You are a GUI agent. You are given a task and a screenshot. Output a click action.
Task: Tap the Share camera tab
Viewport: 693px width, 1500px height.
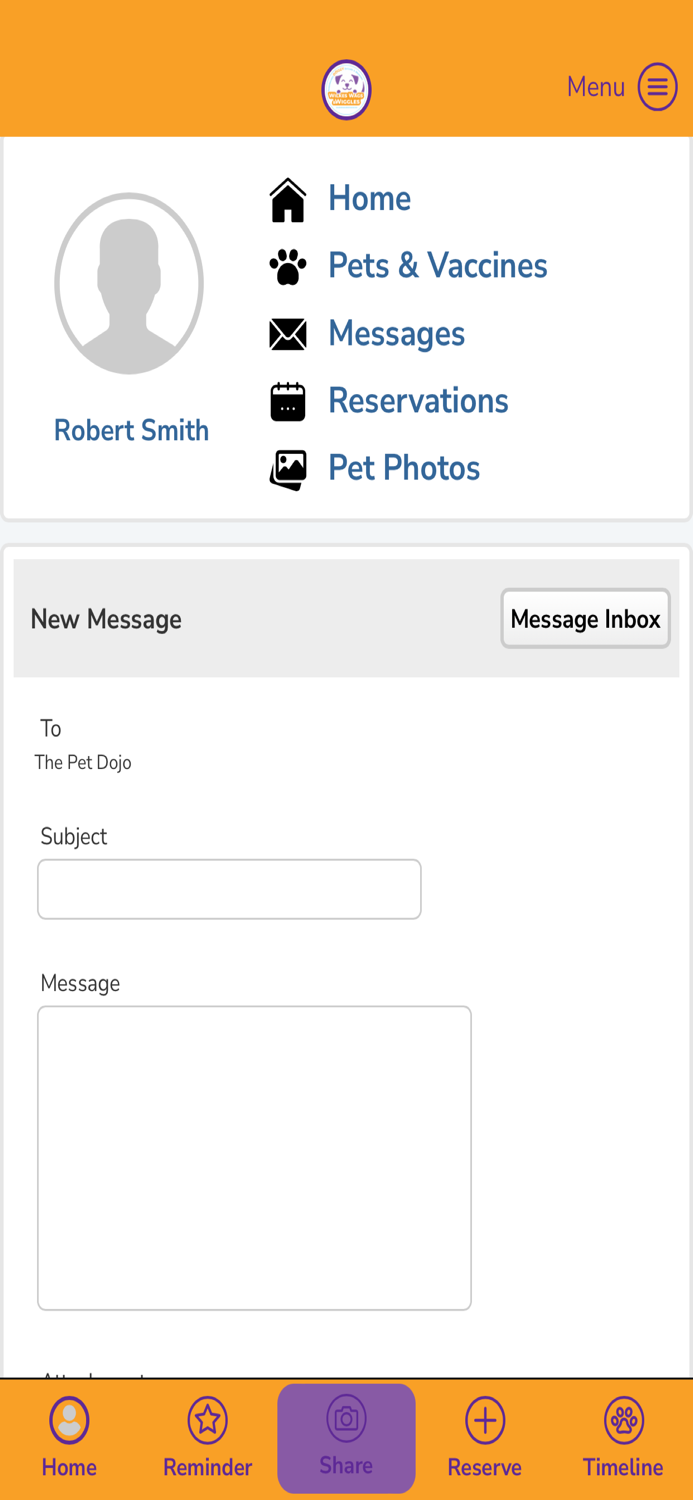point(346,1438)
